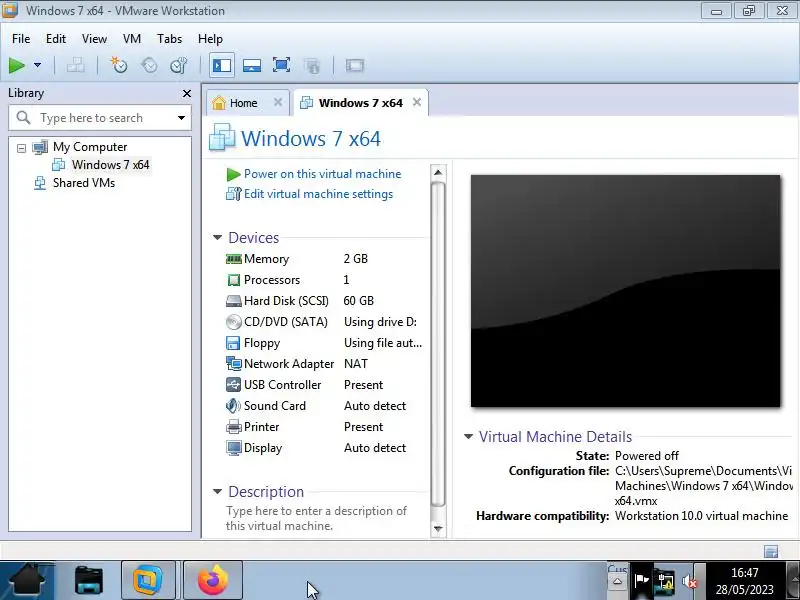800x600 pixels.
Task: Click the USB Controller icon
Action: [x=234, y=385]
